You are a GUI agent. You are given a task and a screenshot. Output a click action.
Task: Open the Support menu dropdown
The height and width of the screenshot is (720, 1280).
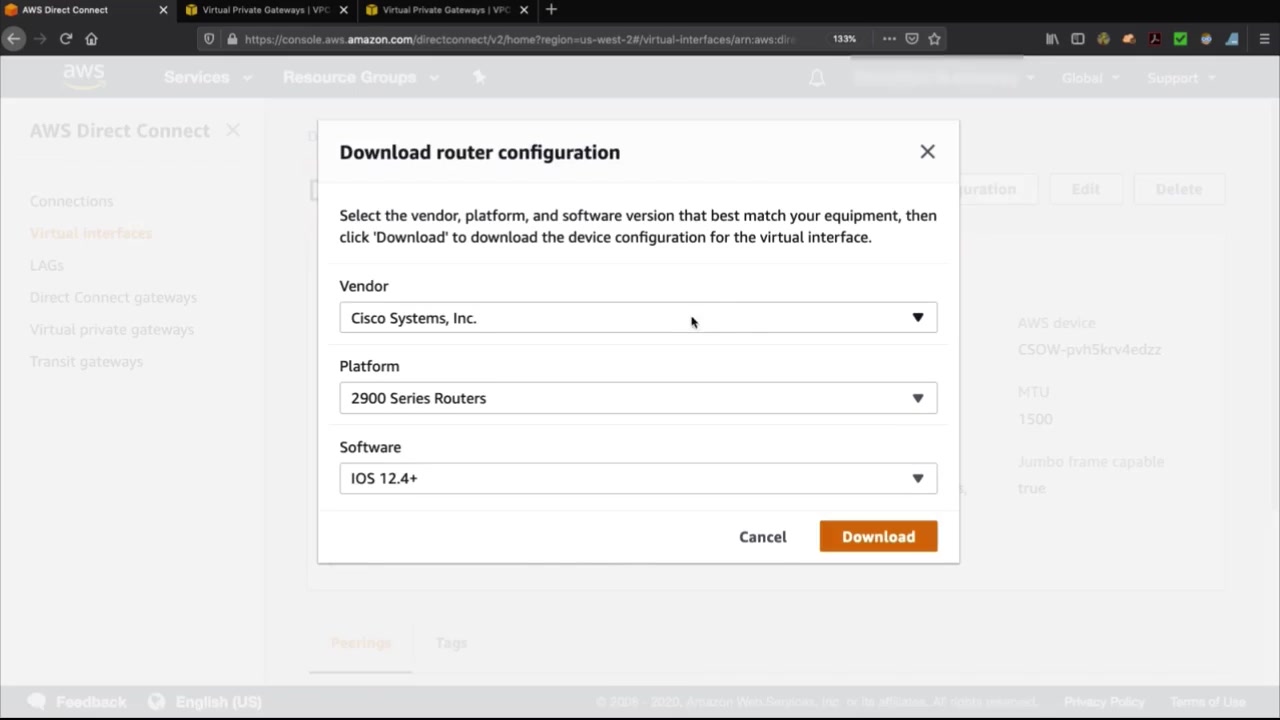point(1181,78)
